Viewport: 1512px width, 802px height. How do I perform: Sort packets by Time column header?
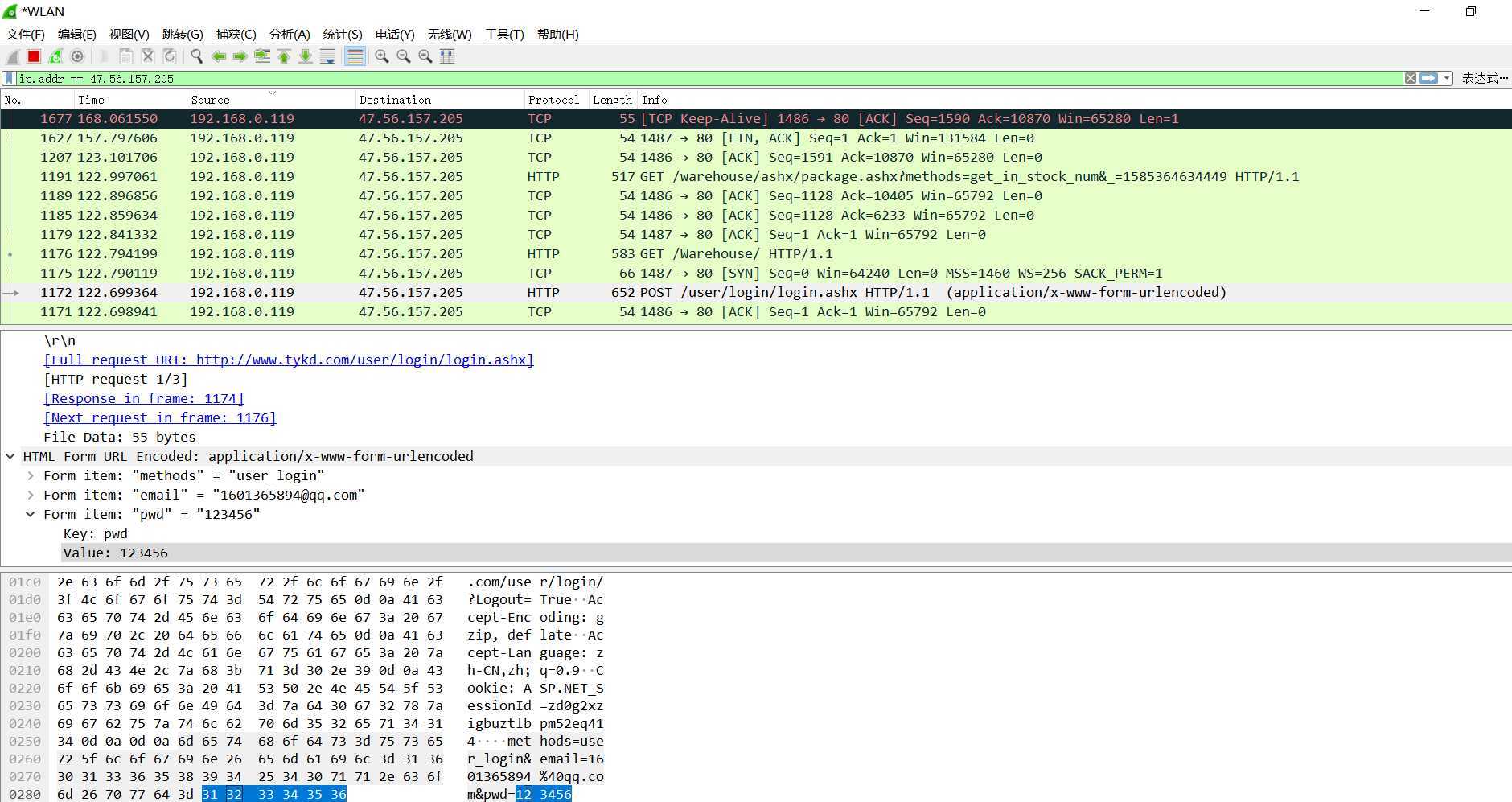(130, 100)
